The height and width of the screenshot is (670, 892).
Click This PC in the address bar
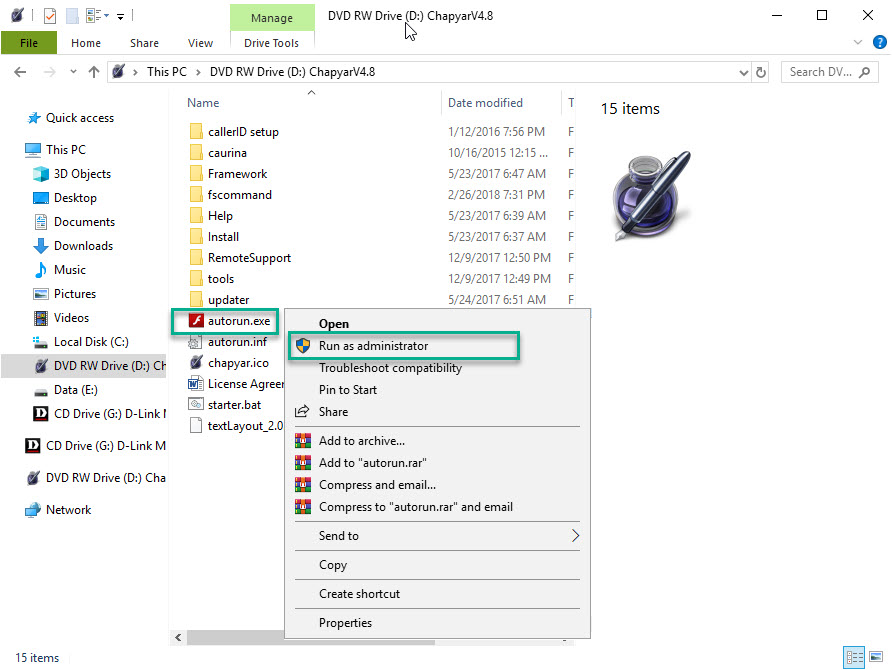click(x=167, y=72)
